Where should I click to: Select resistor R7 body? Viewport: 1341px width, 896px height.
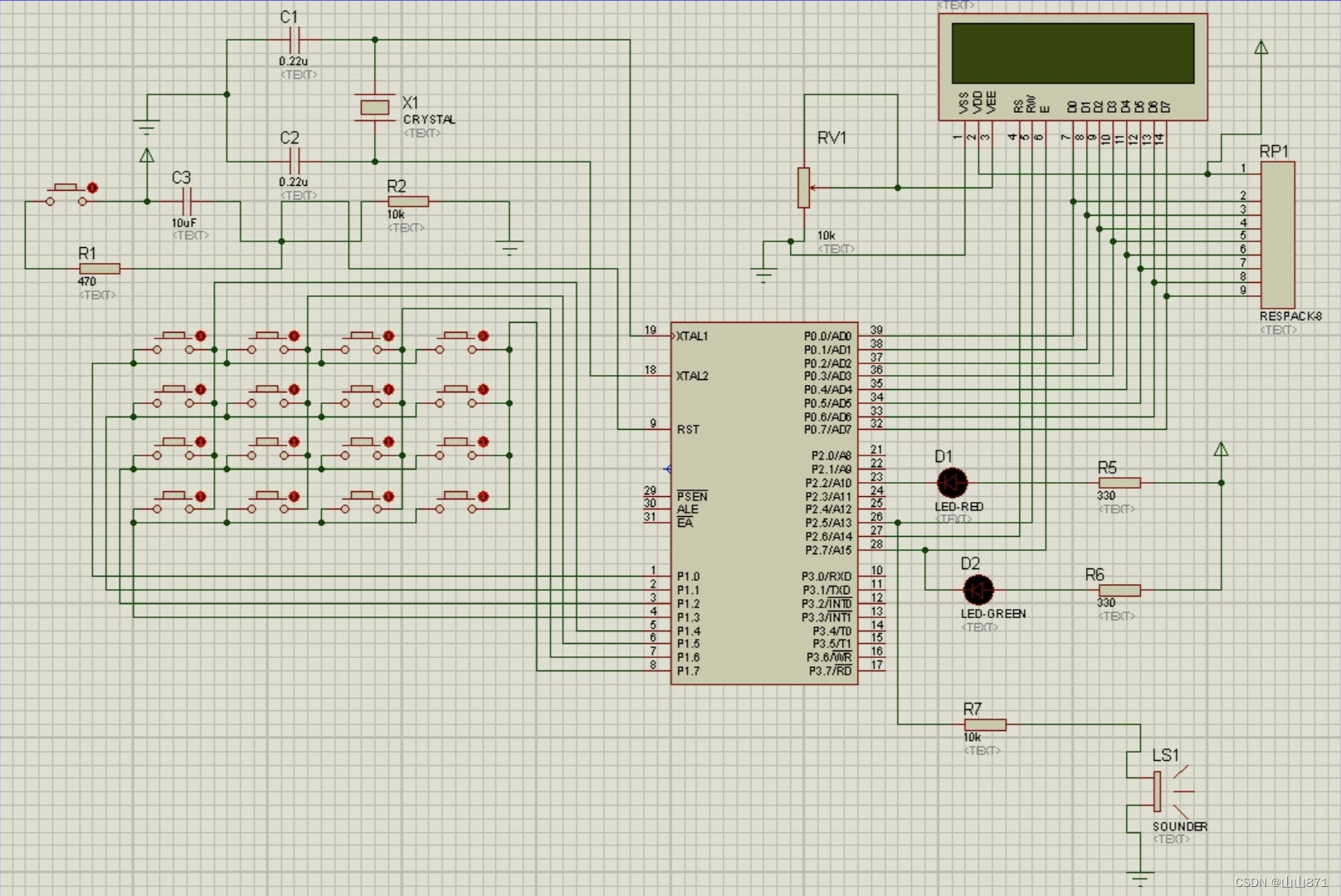click(985, 725)
